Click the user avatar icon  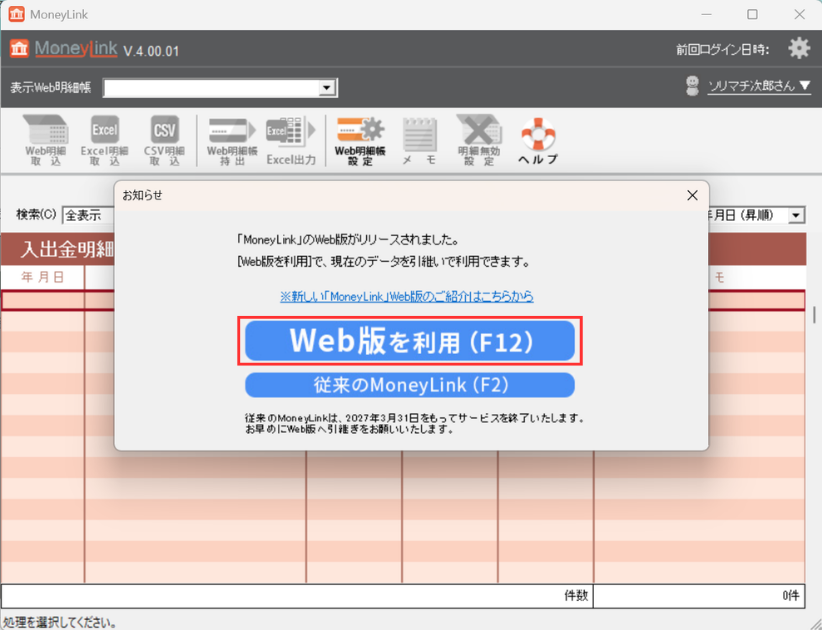693,85
